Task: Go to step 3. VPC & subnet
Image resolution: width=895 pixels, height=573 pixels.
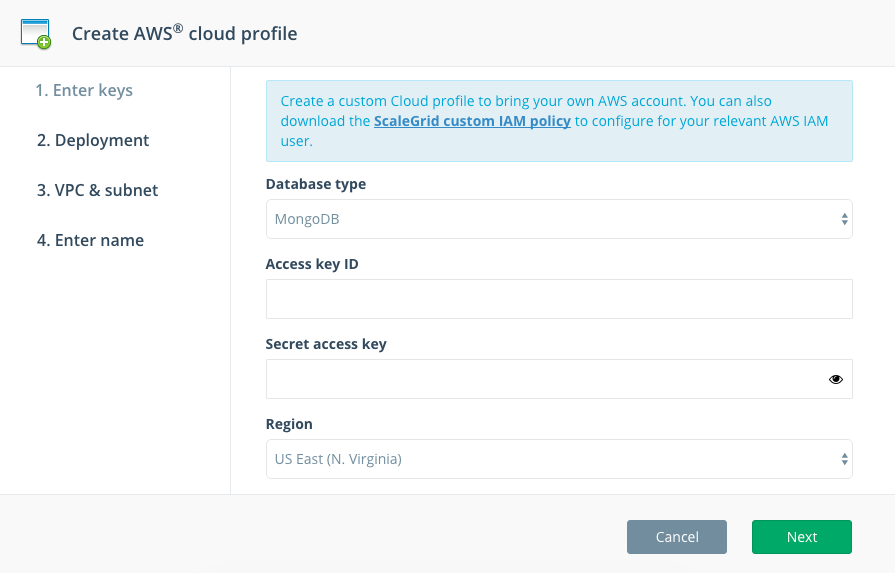Action: (97, 190)
